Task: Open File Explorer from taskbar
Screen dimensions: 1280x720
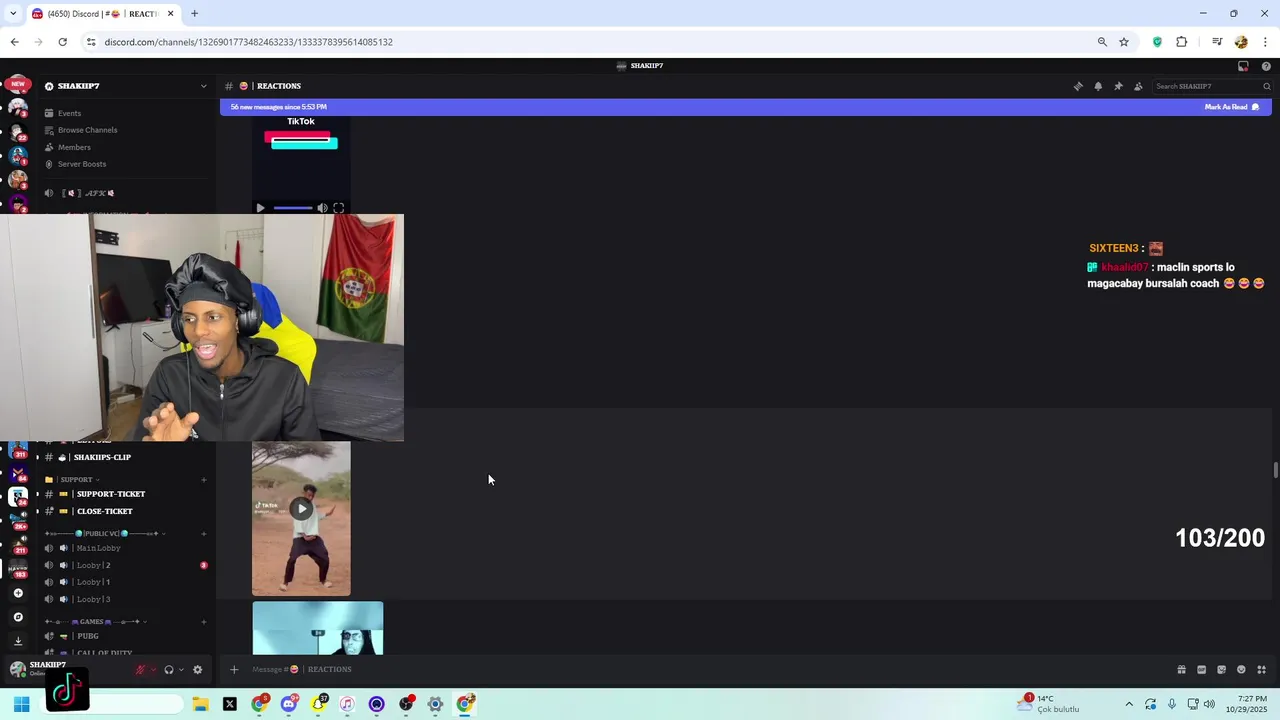Action: point(200,704)
